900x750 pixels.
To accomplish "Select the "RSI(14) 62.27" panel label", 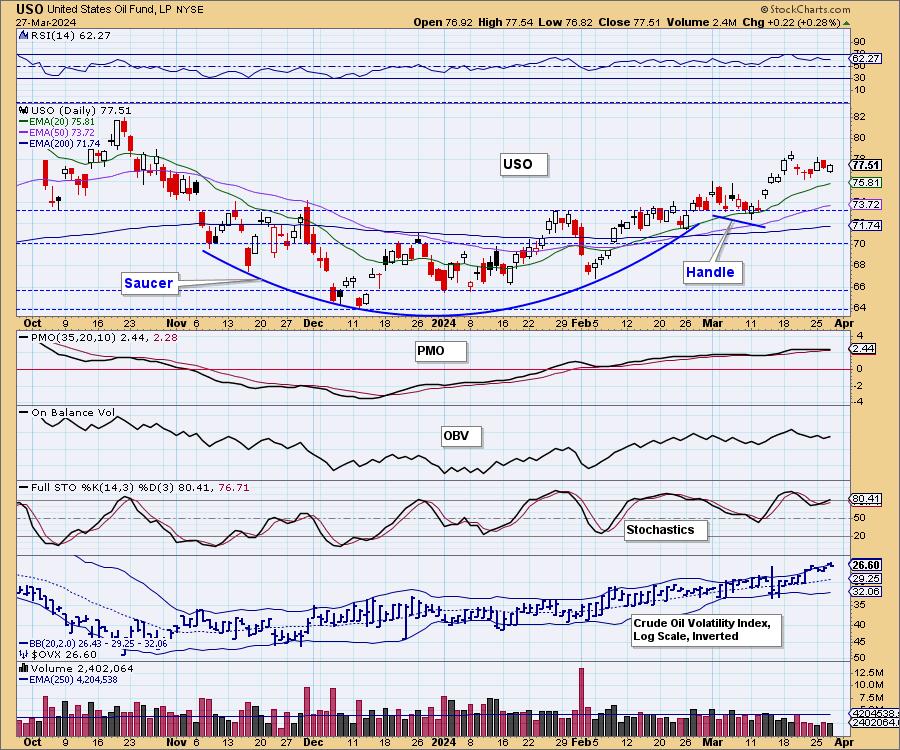I will (71, 35).
